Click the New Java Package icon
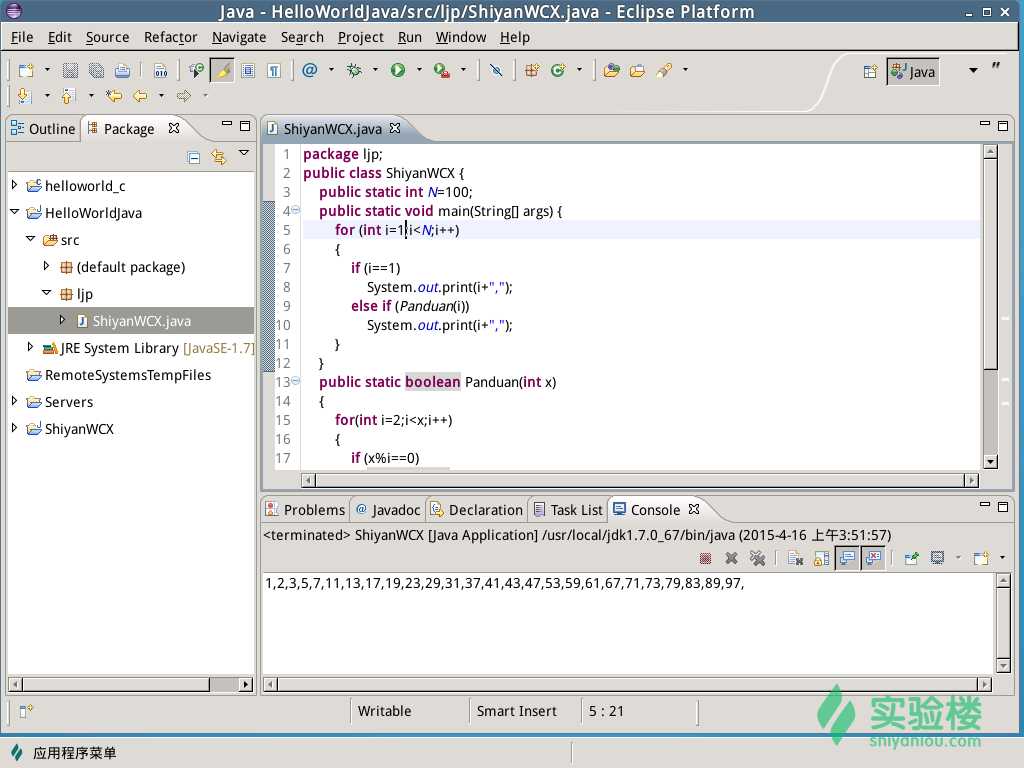 coord(532,70)
